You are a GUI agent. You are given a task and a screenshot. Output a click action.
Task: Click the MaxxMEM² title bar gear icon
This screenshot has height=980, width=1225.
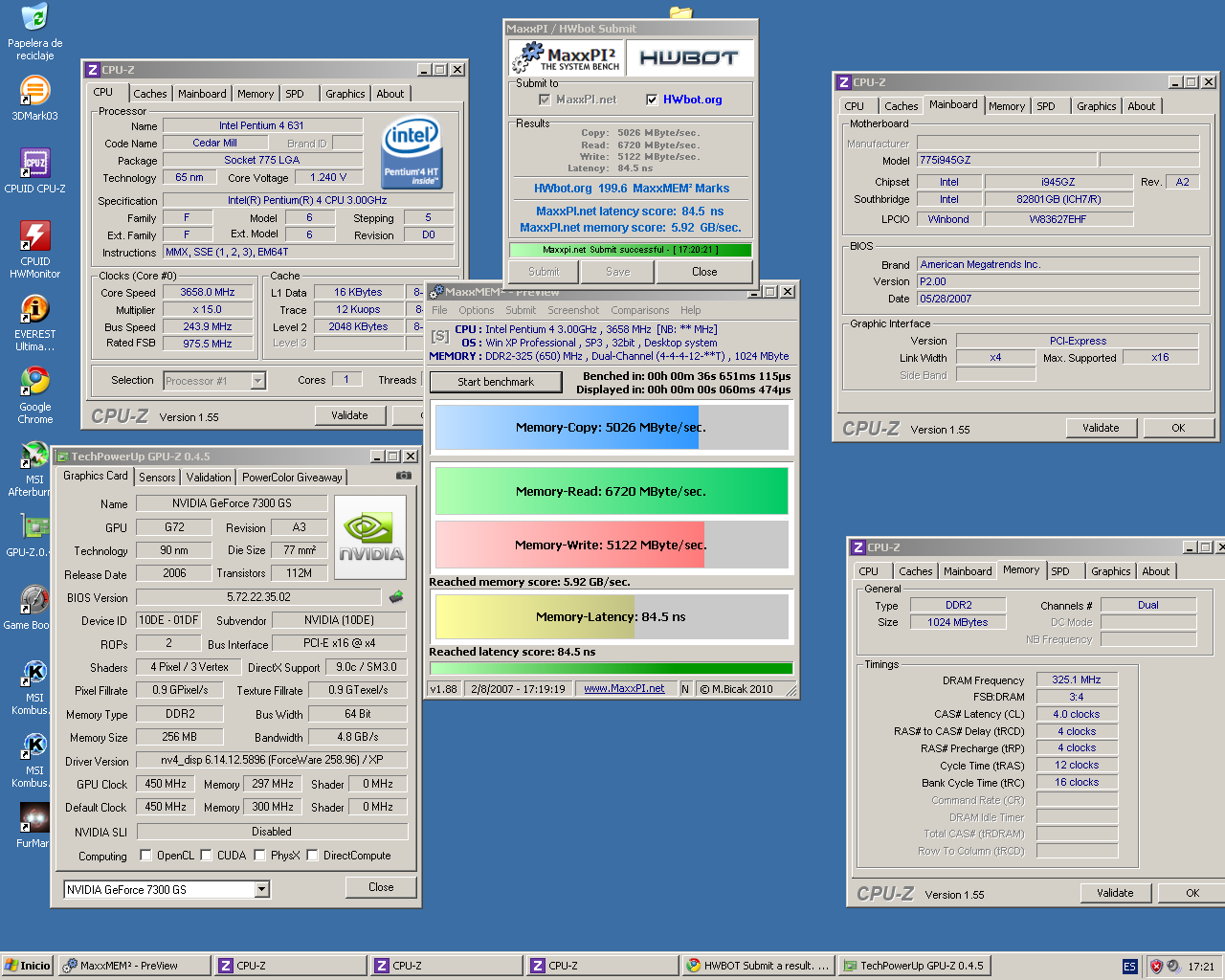coord(435,292)
